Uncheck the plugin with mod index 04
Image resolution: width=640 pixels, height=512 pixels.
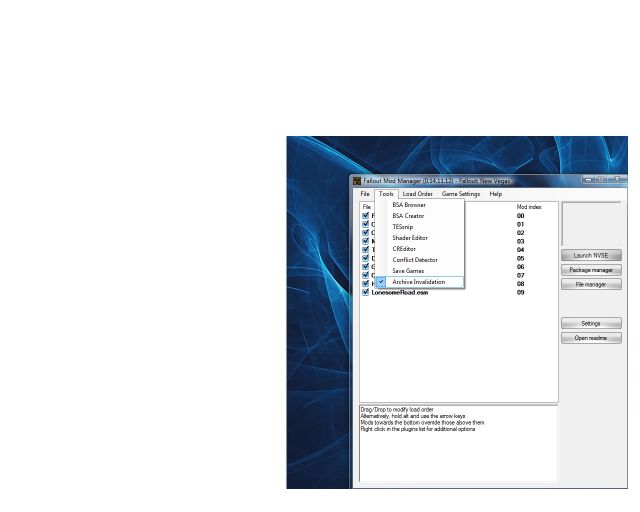[x=365, y=250]
